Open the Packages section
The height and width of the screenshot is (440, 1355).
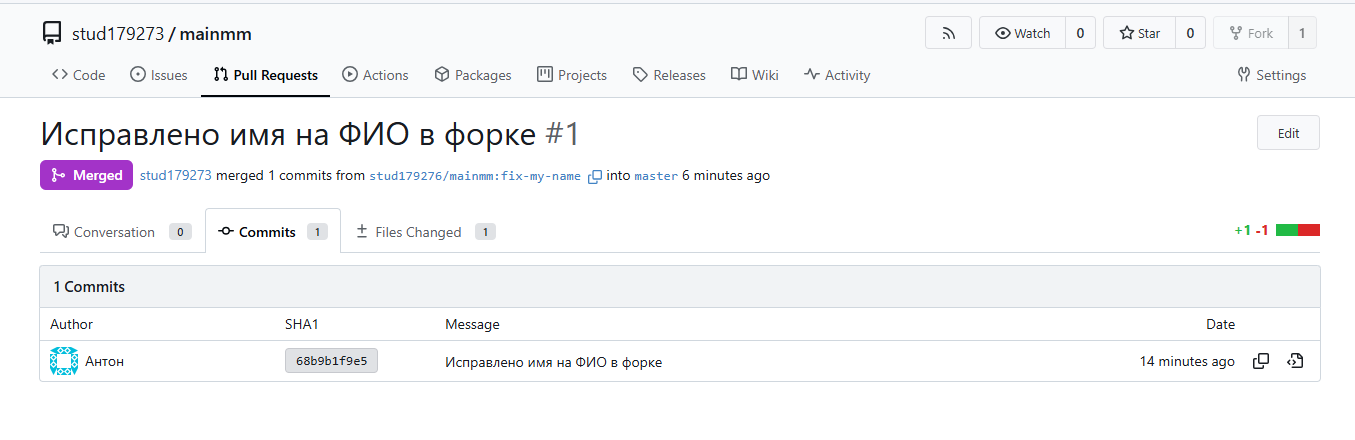(x=473, y=75)
